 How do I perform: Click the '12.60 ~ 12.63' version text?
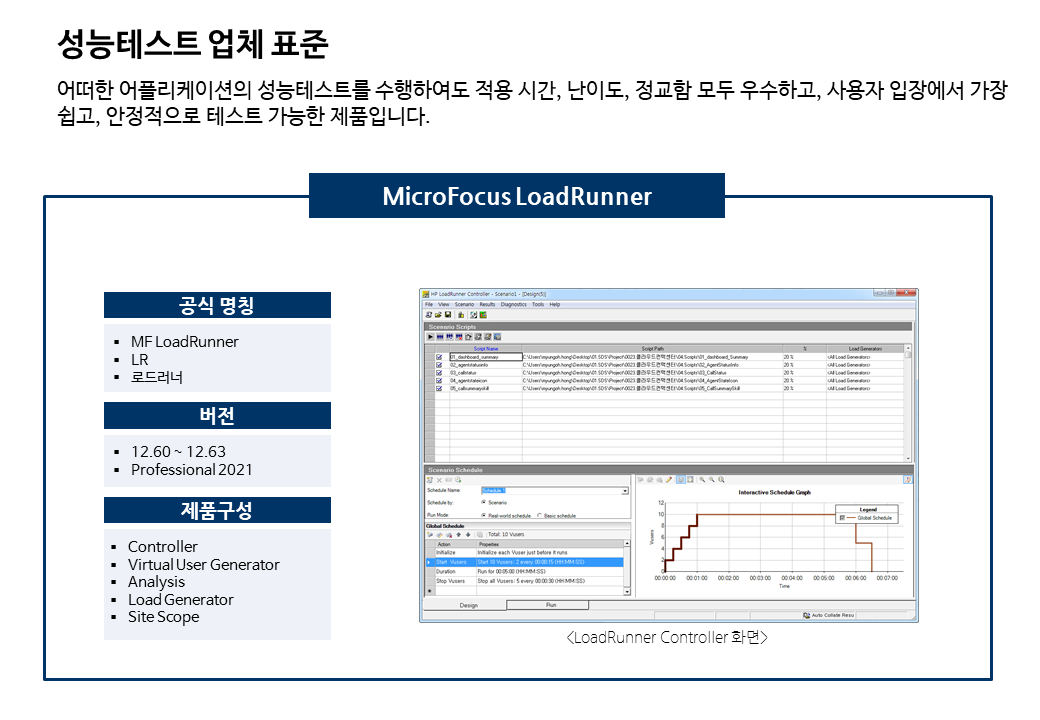pos(178,451)
